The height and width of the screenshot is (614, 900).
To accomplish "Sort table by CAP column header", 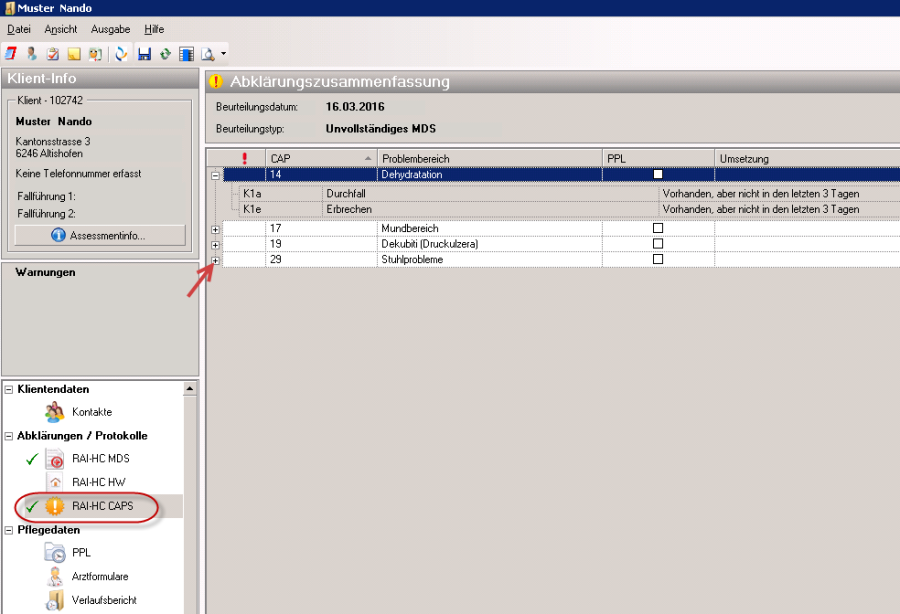I will coord(320,158).
